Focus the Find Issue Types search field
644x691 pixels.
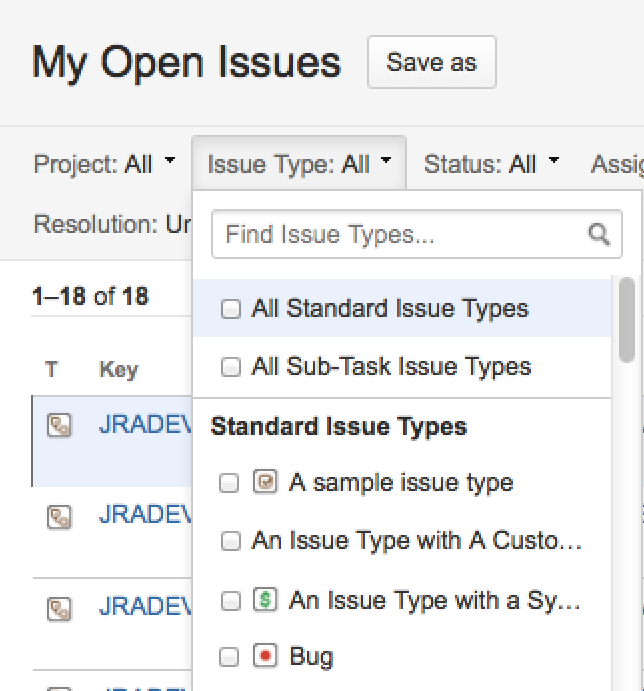click(400, 235)
